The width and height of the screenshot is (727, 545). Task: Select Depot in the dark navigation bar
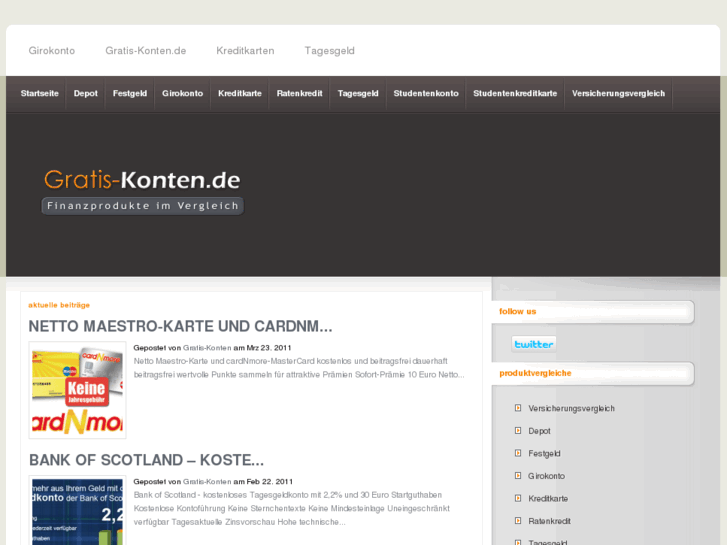[x=86, y=93]
